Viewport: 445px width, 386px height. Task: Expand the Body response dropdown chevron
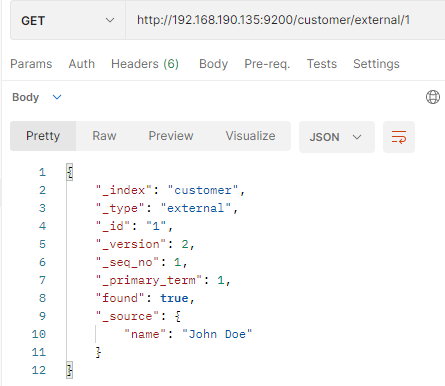tap(57, 97)
